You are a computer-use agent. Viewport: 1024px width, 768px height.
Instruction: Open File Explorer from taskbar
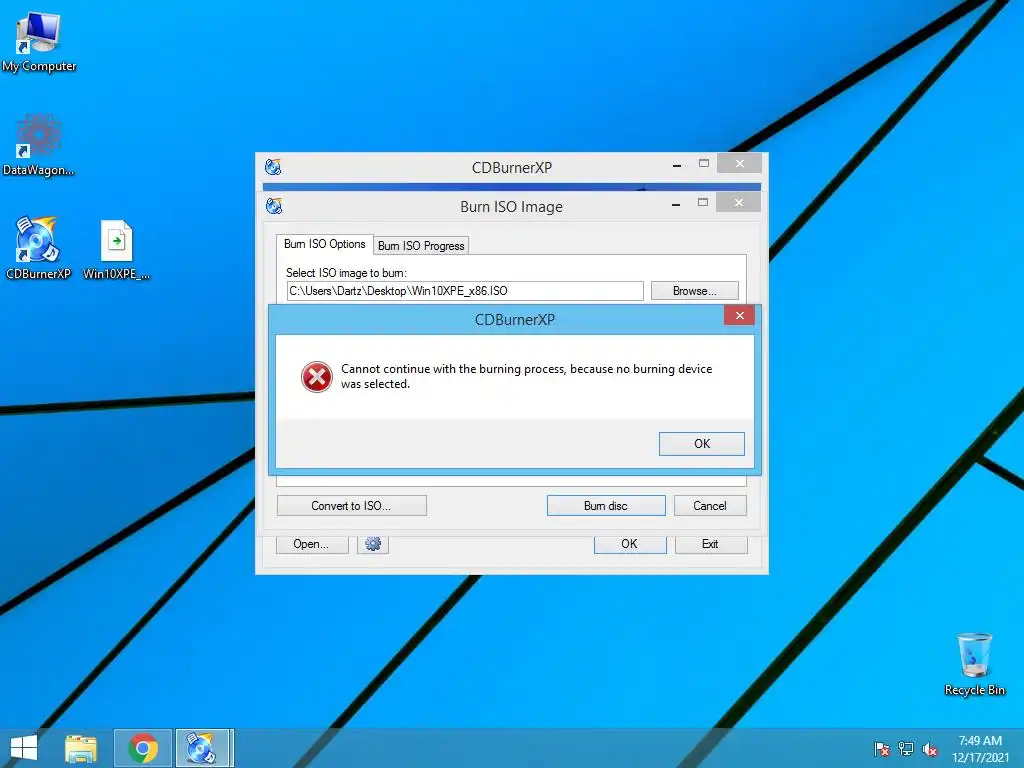coord(80,748)
